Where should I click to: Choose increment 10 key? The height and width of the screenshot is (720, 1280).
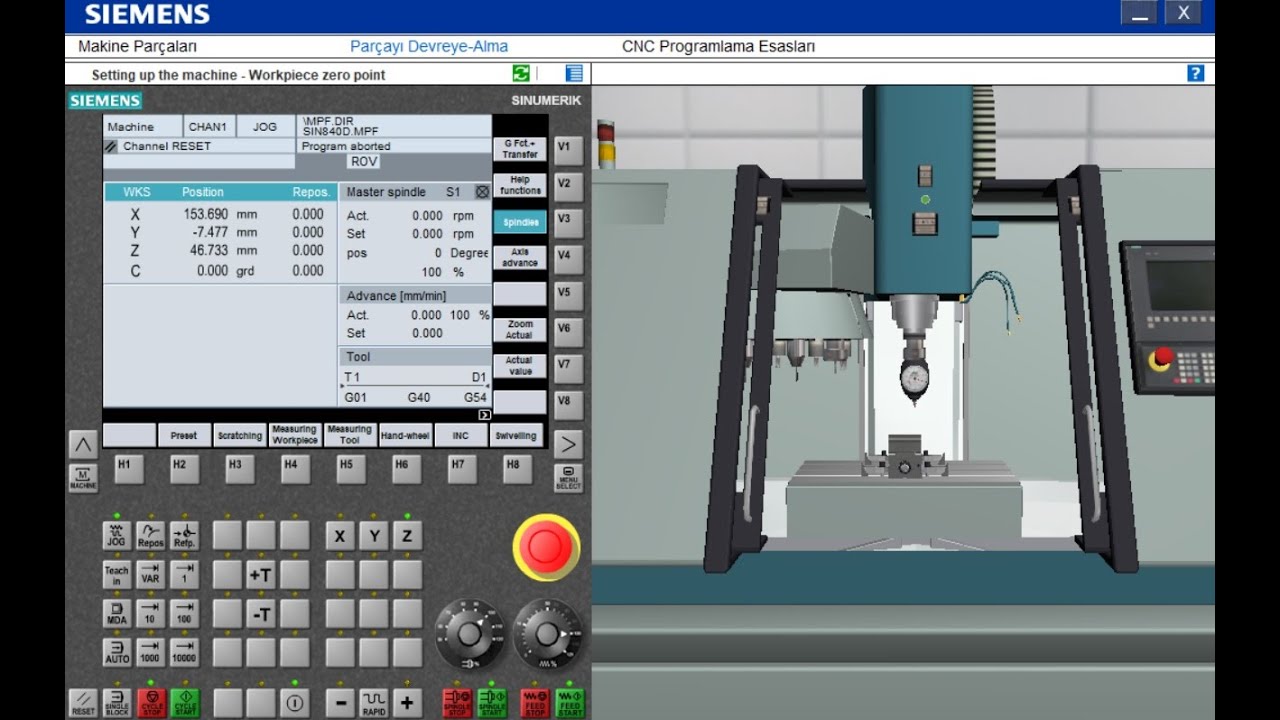tap(151, 613)
